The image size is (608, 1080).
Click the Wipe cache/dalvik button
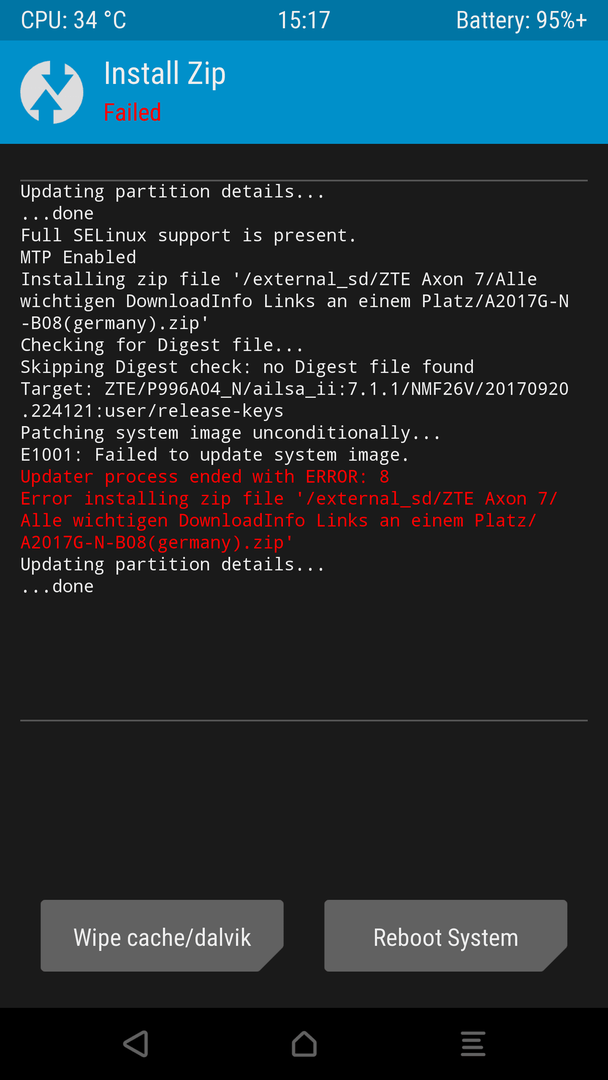pos(163,936)
